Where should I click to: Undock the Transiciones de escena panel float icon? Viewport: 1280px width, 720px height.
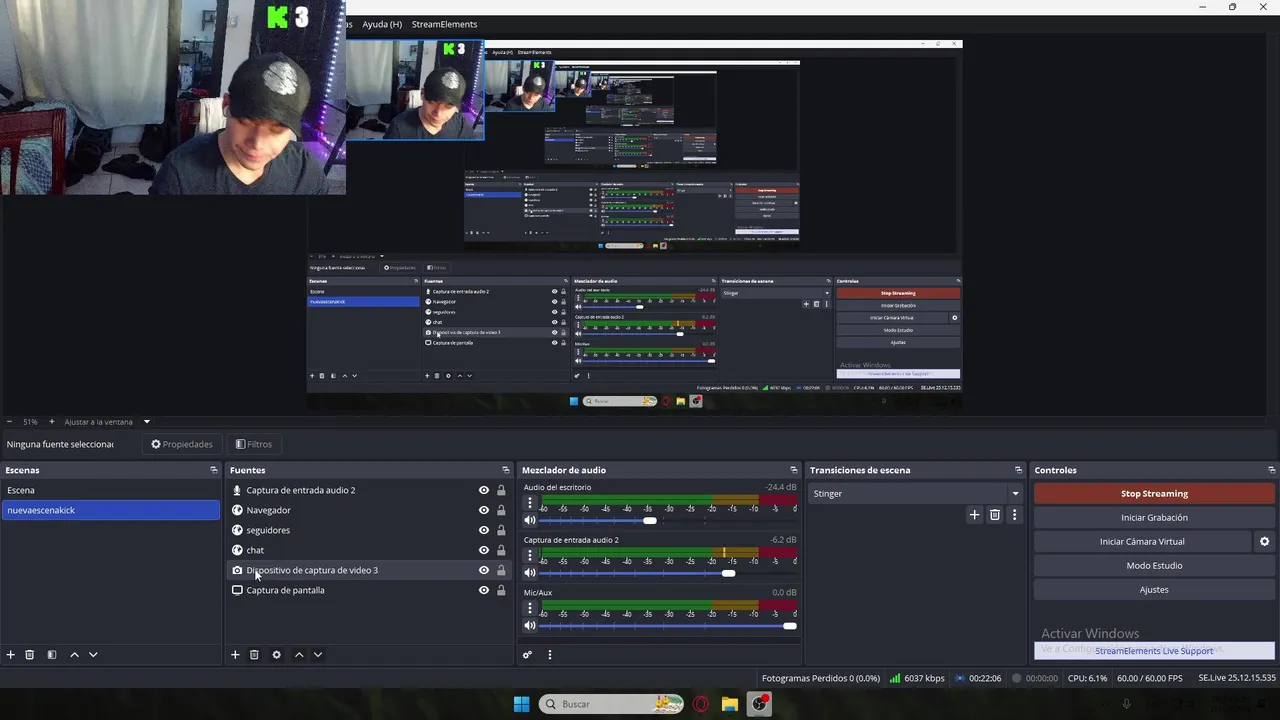tap(1018, 470)
